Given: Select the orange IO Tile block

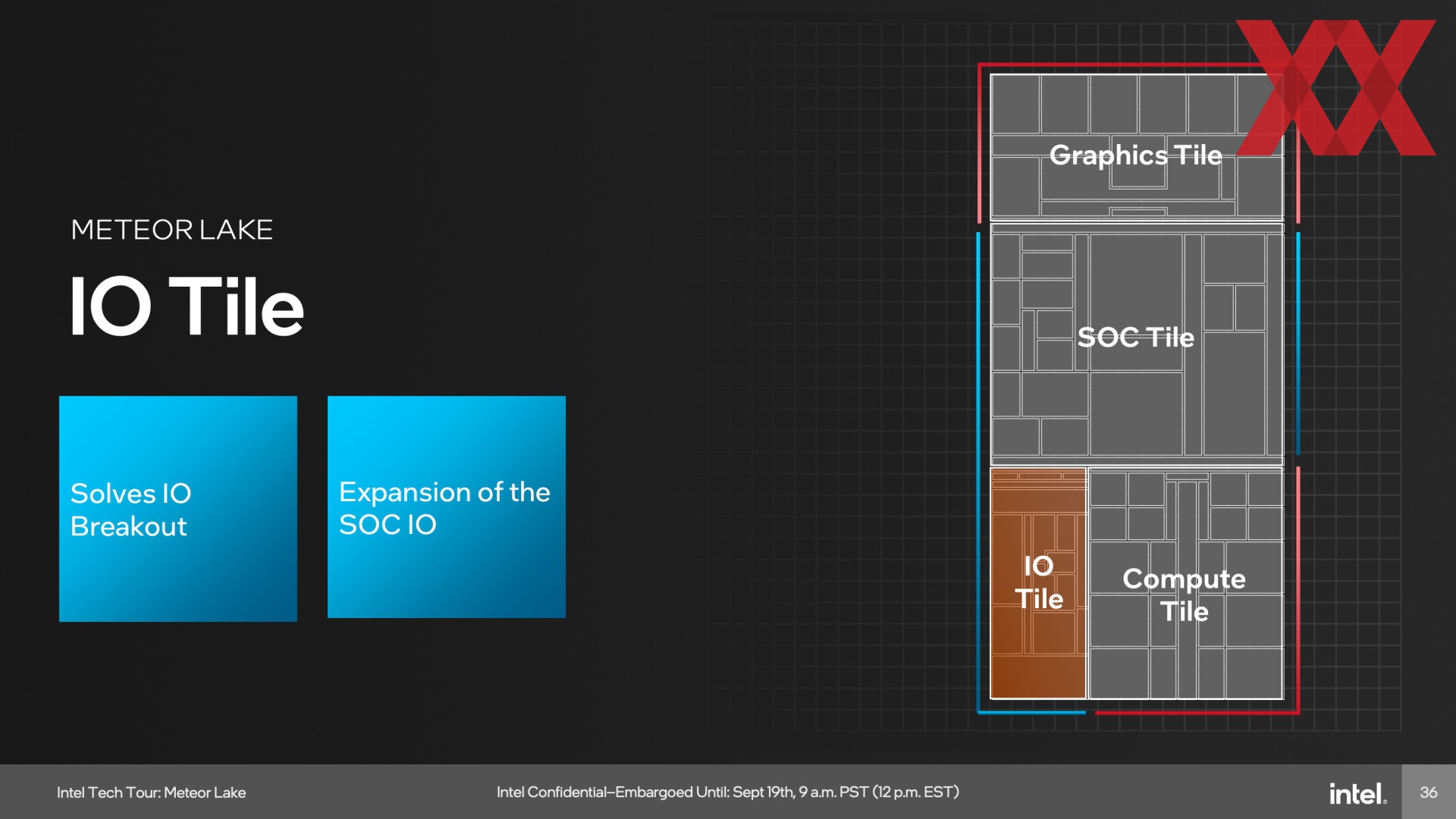Looking at the screenshot, I should point(1038,583).
